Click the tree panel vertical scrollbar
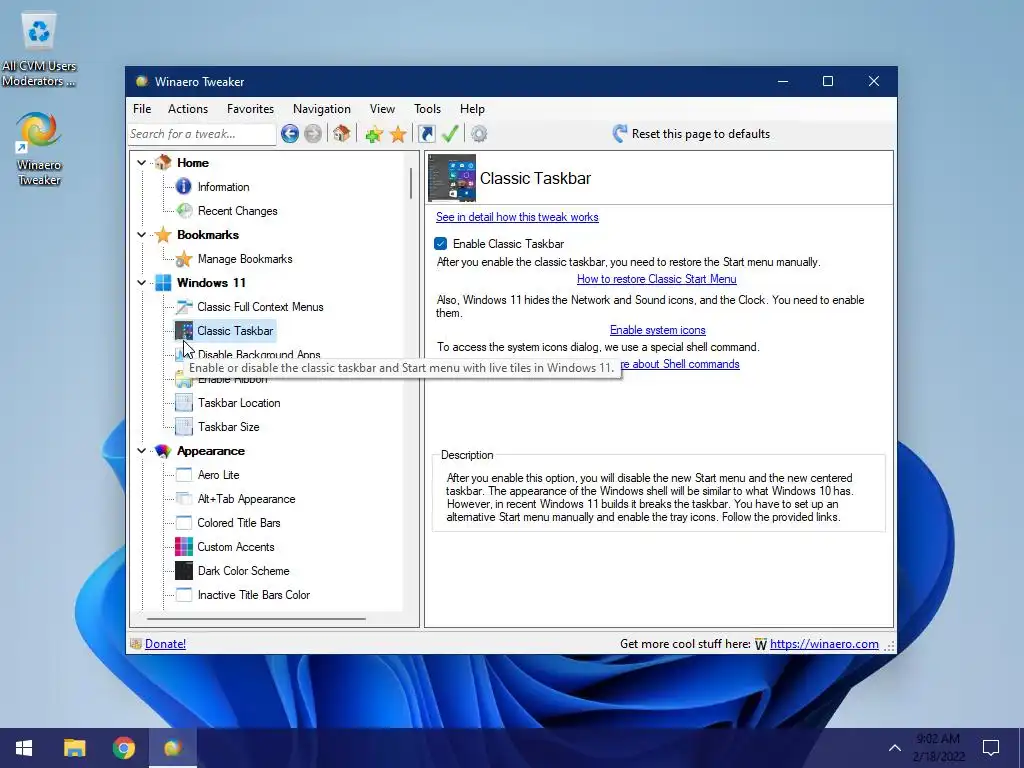The width and height of the screenshot is (1024, 768). (x=411, y=183)
